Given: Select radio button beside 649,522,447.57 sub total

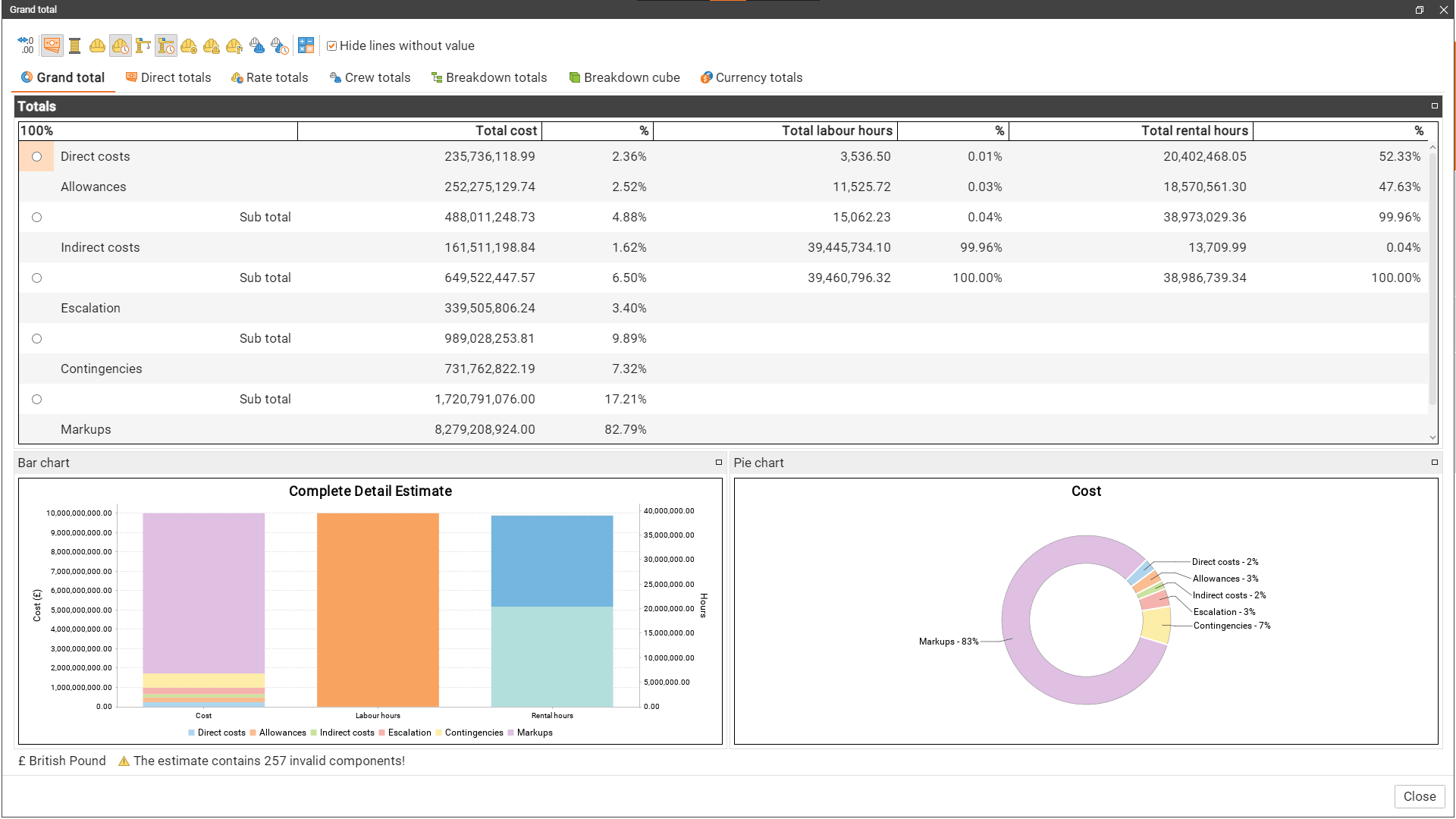Looking at the screenshot, I should tap(36, 278).
